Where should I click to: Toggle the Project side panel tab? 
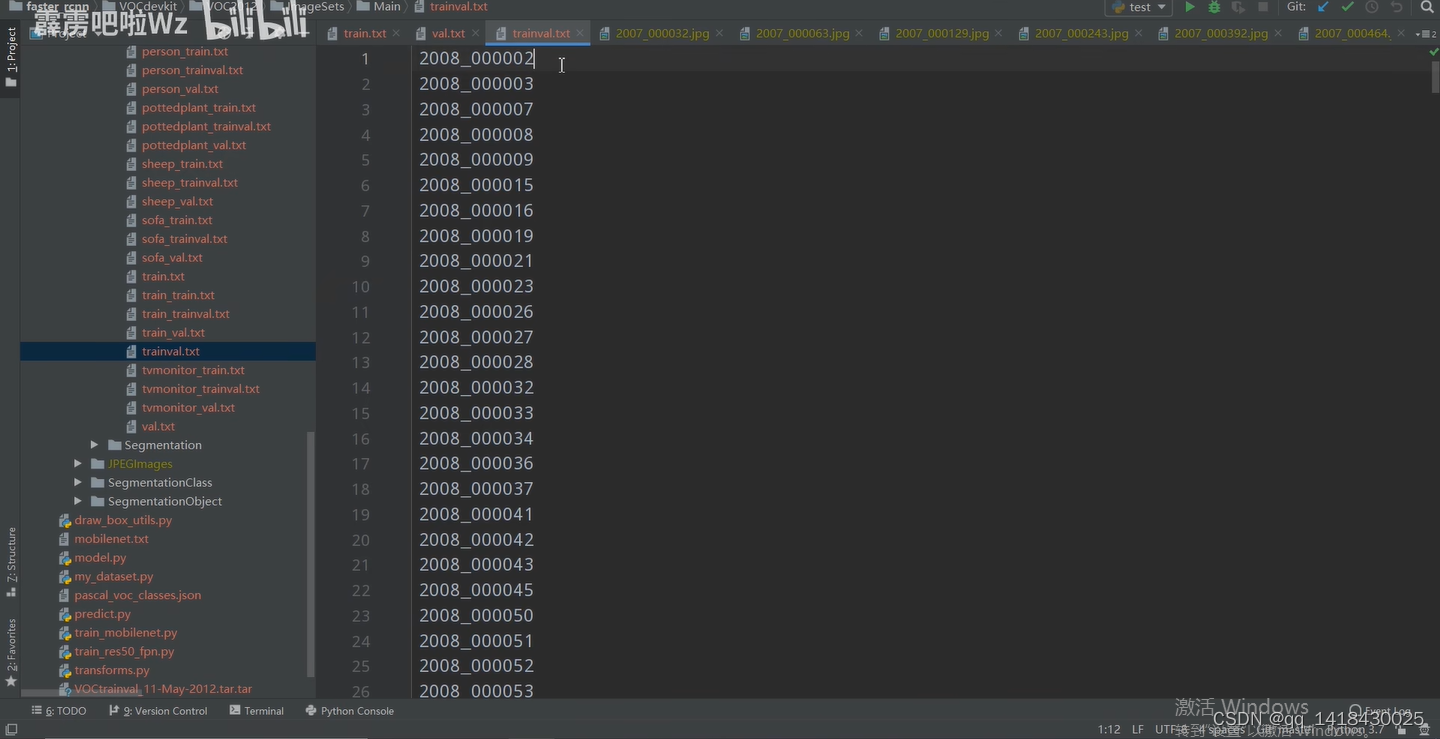[x=11, y=57]
